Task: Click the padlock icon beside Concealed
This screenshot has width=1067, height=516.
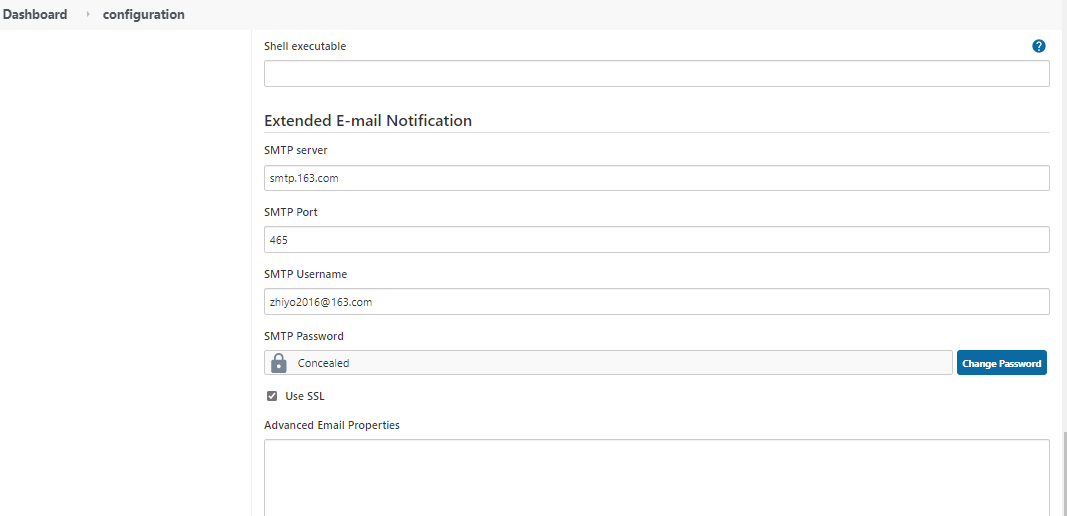Action: [278, 363]
